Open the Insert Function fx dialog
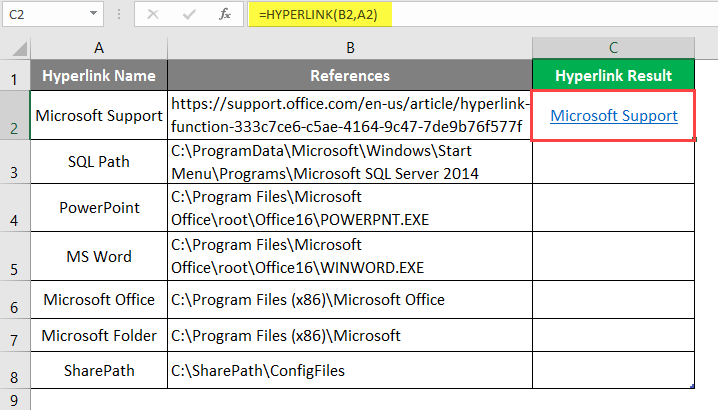The image size is (718, 410). tap(224, 15)
